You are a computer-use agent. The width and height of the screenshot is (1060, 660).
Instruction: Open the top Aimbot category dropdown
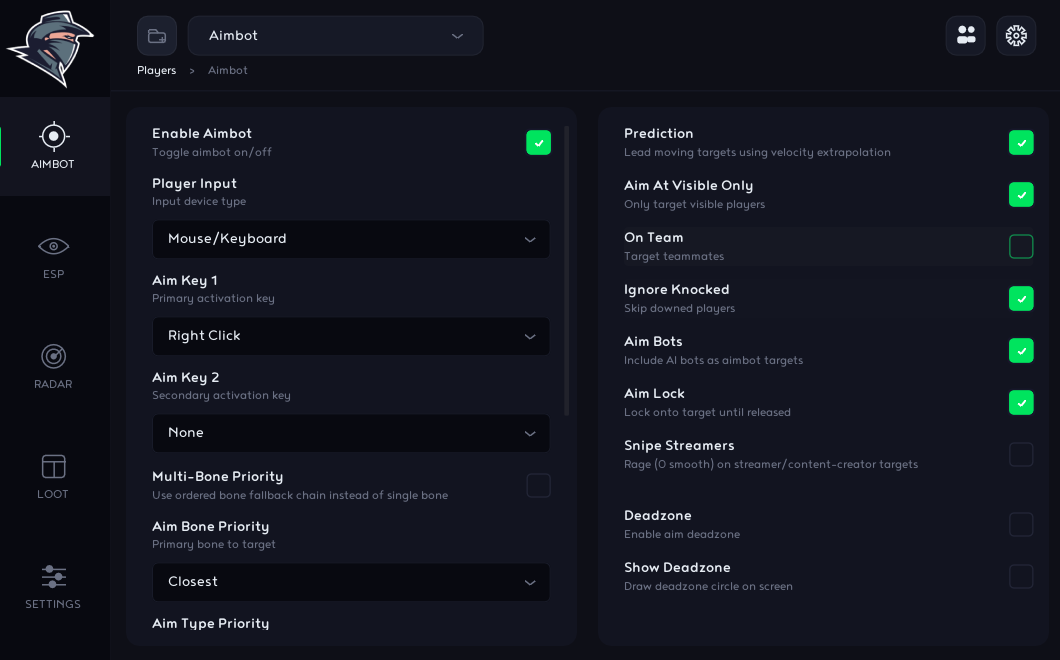[x=335, y=36]
